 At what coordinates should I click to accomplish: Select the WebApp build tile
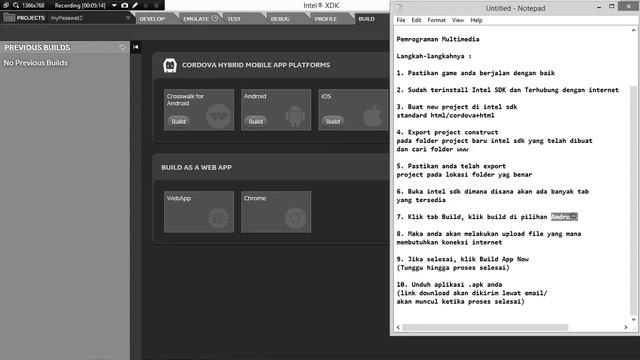(x=199, y=212)
